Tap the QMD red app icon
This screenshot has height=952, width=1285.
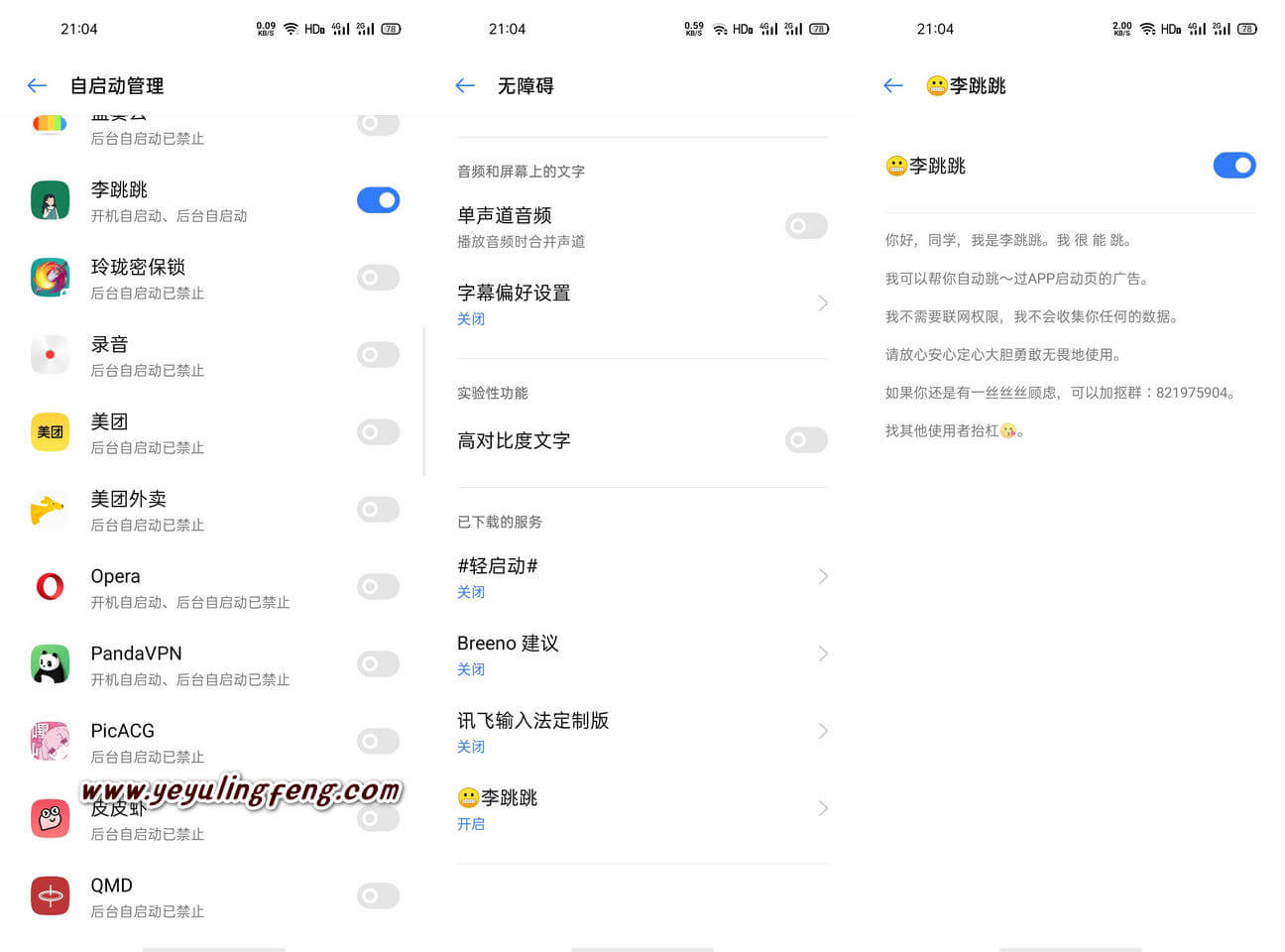click(51, 896)
